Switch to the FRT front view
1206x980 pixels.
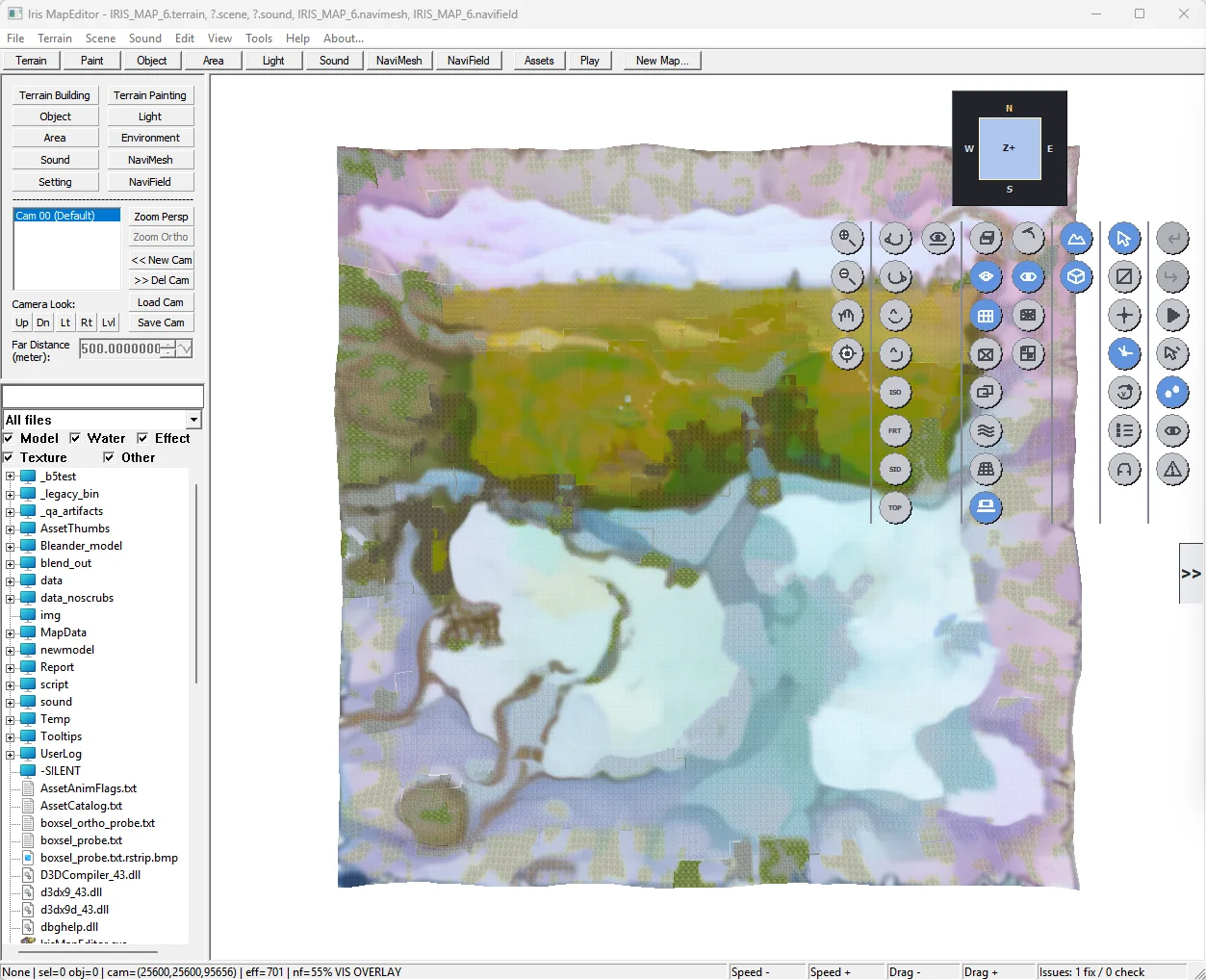895,430
